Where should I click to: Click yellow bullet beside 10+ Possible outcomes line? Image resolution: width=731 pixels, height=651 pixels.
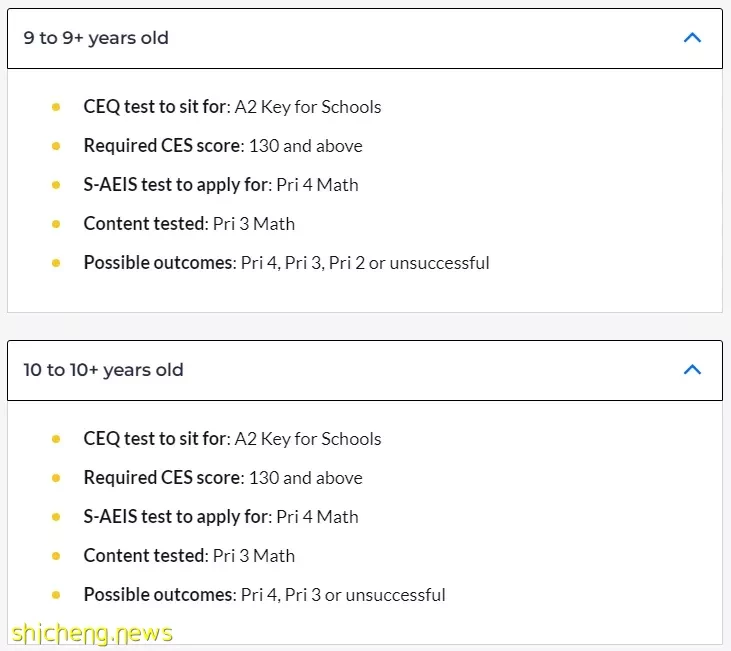(x=56, y=595)
